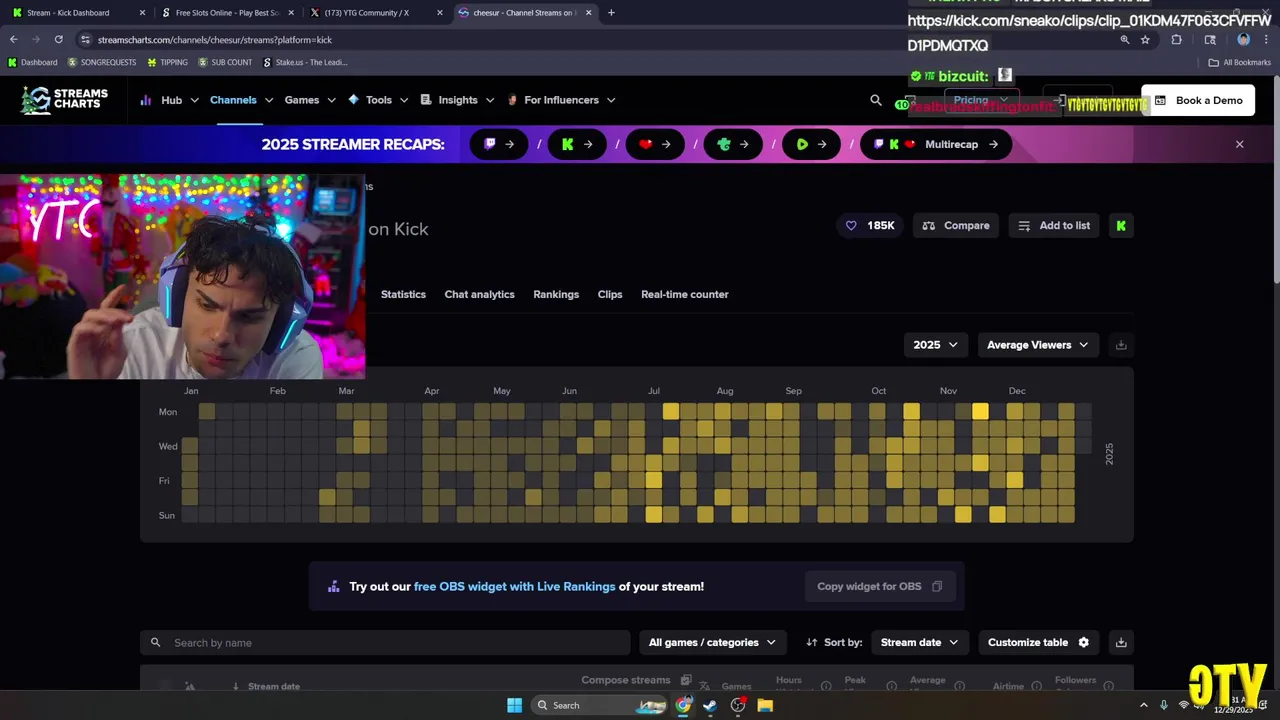Expand the Channels menu
This screenshot has height=720, width=1280.
tap(241, 100)
